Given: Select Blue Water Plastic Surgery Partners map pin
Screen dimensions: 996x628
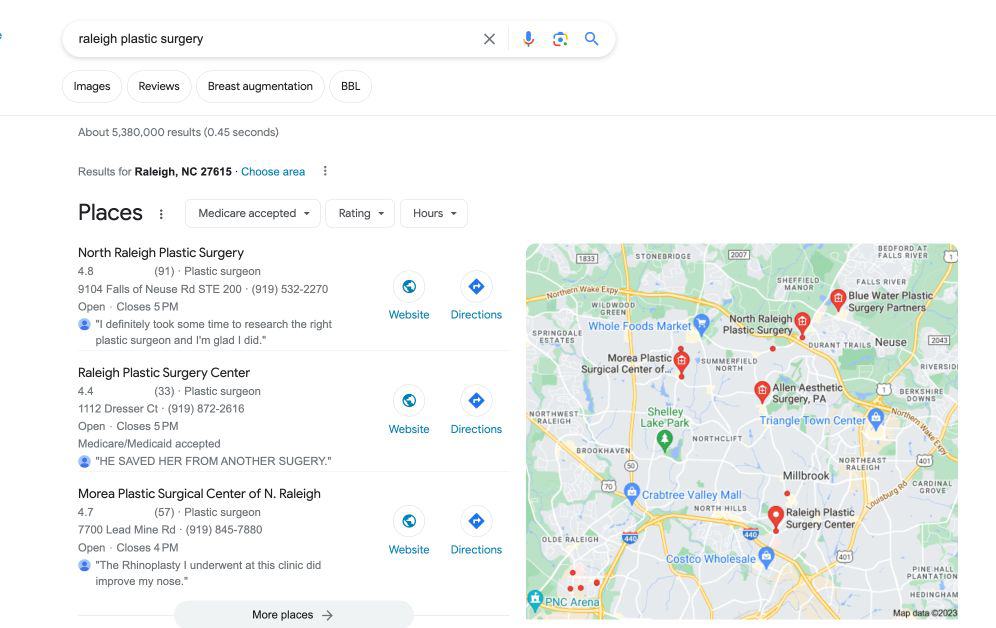Looking at the screenshot, I should (838, 299).
